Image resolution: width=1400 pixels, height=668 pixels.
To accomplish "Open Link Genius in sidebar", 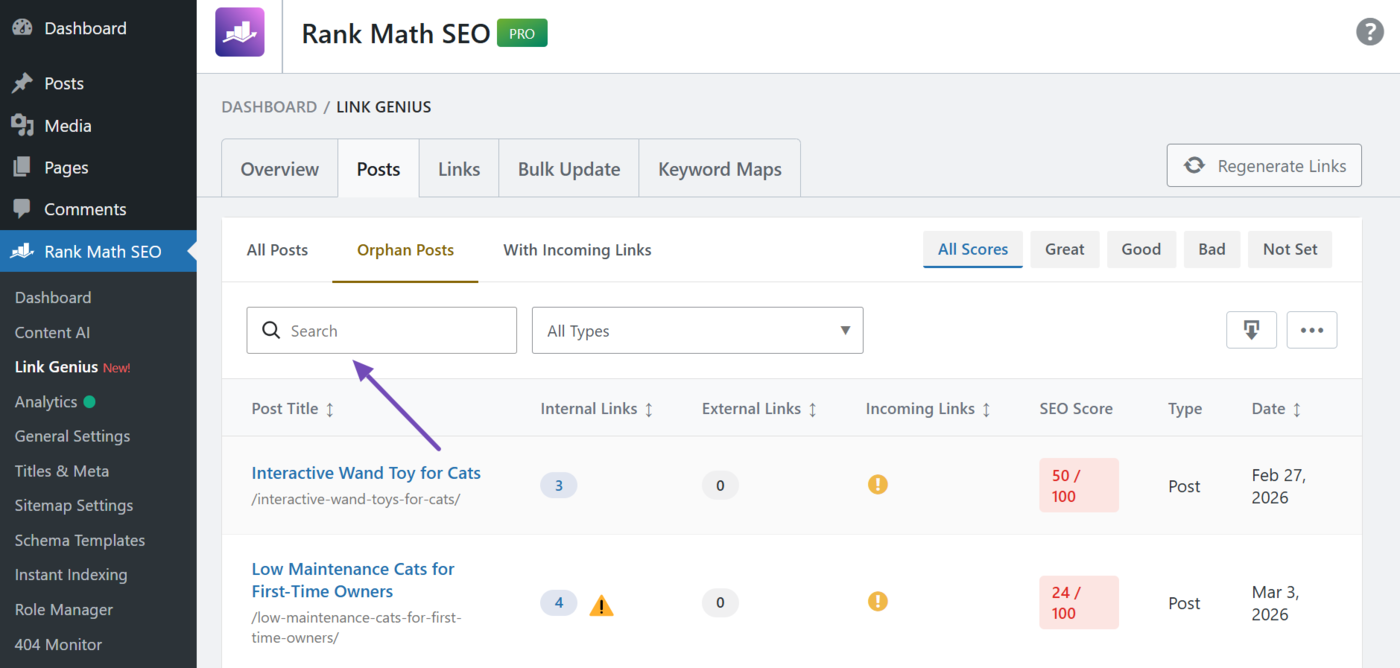I will point(56,367).
